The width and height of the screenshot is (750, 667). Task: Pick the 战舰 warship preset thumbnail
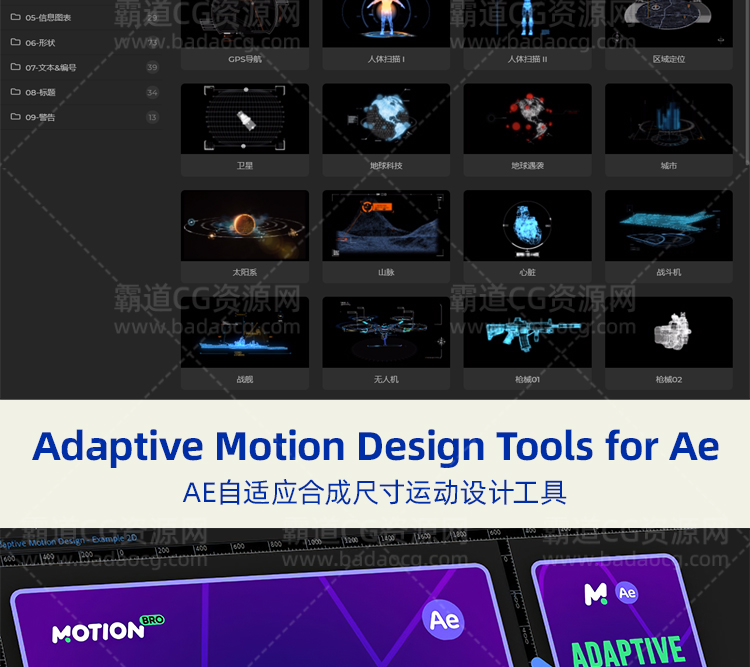click(245, 332)
